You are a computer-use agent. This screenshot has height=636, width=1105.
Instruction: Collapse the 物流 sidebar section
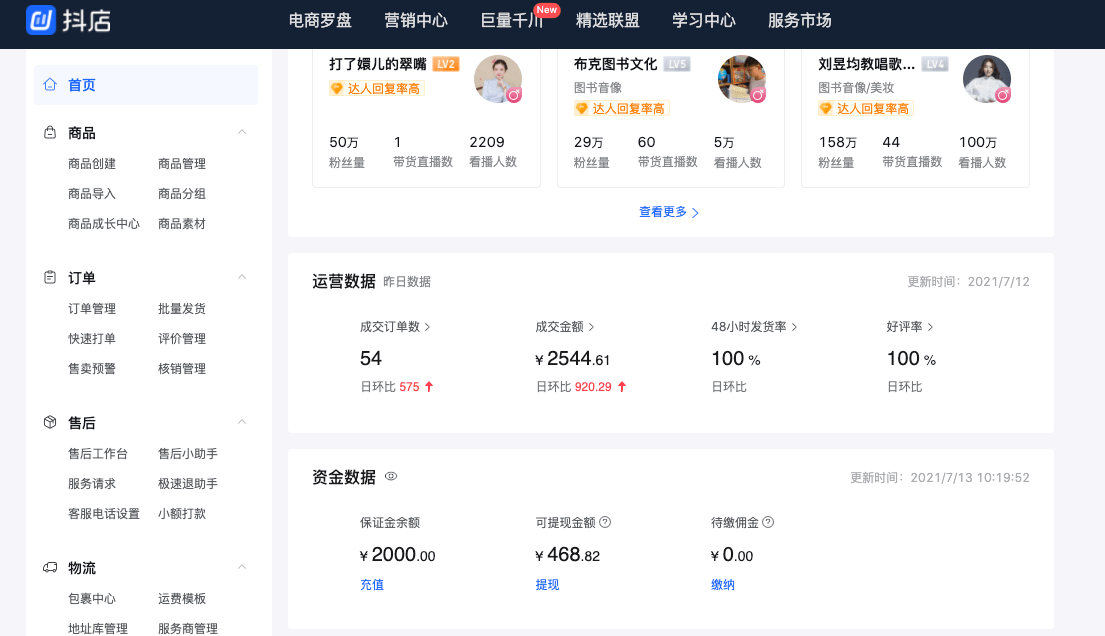(x=241, y=567)
